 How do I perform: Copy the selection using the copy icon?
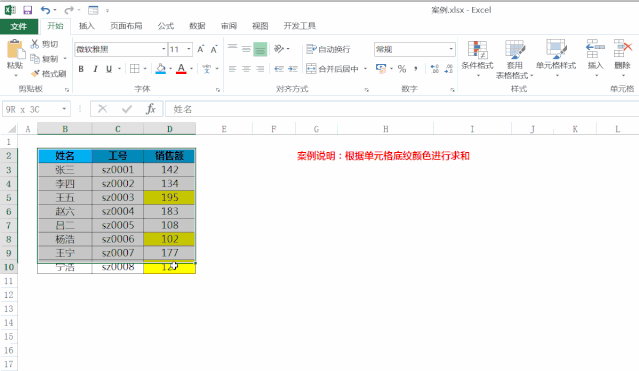(x=35, y=59)
